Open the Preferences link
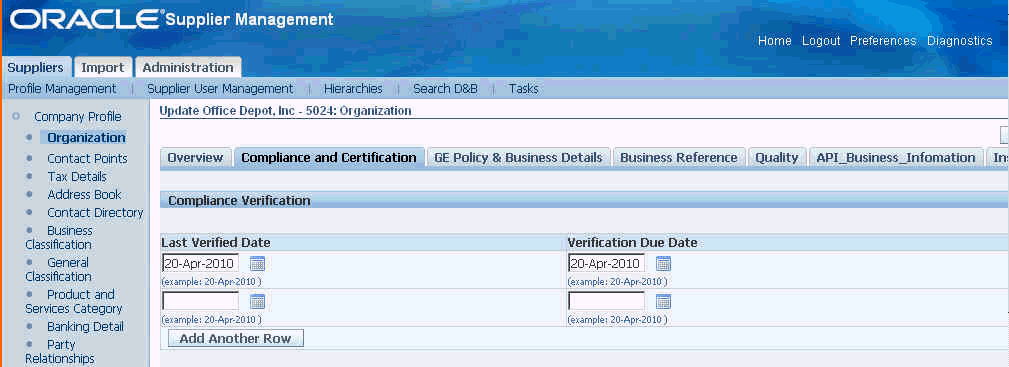The image size is (1009, 367). [883, 41]
